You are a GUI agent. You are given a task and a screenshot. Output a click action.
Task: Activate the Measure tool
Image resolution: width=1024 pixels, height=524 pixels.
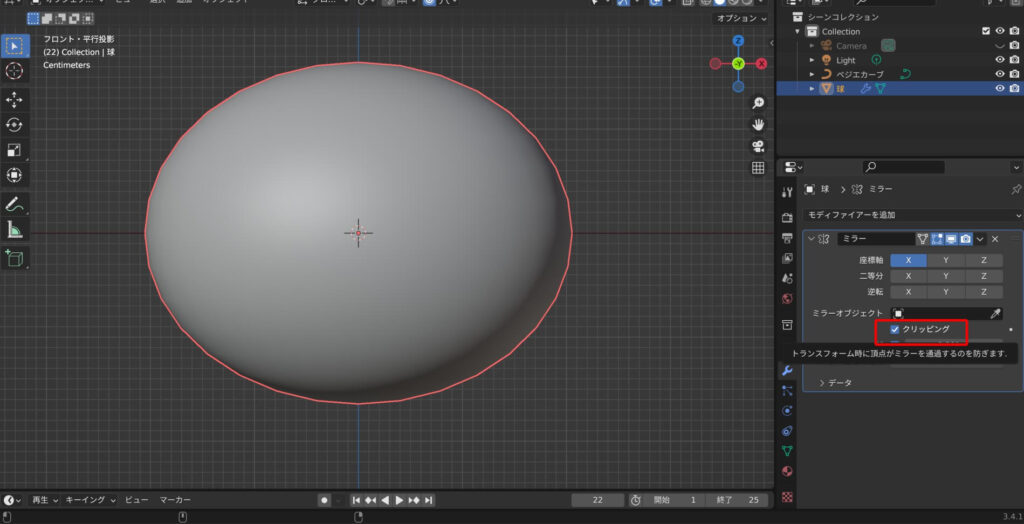pos(15,230)
